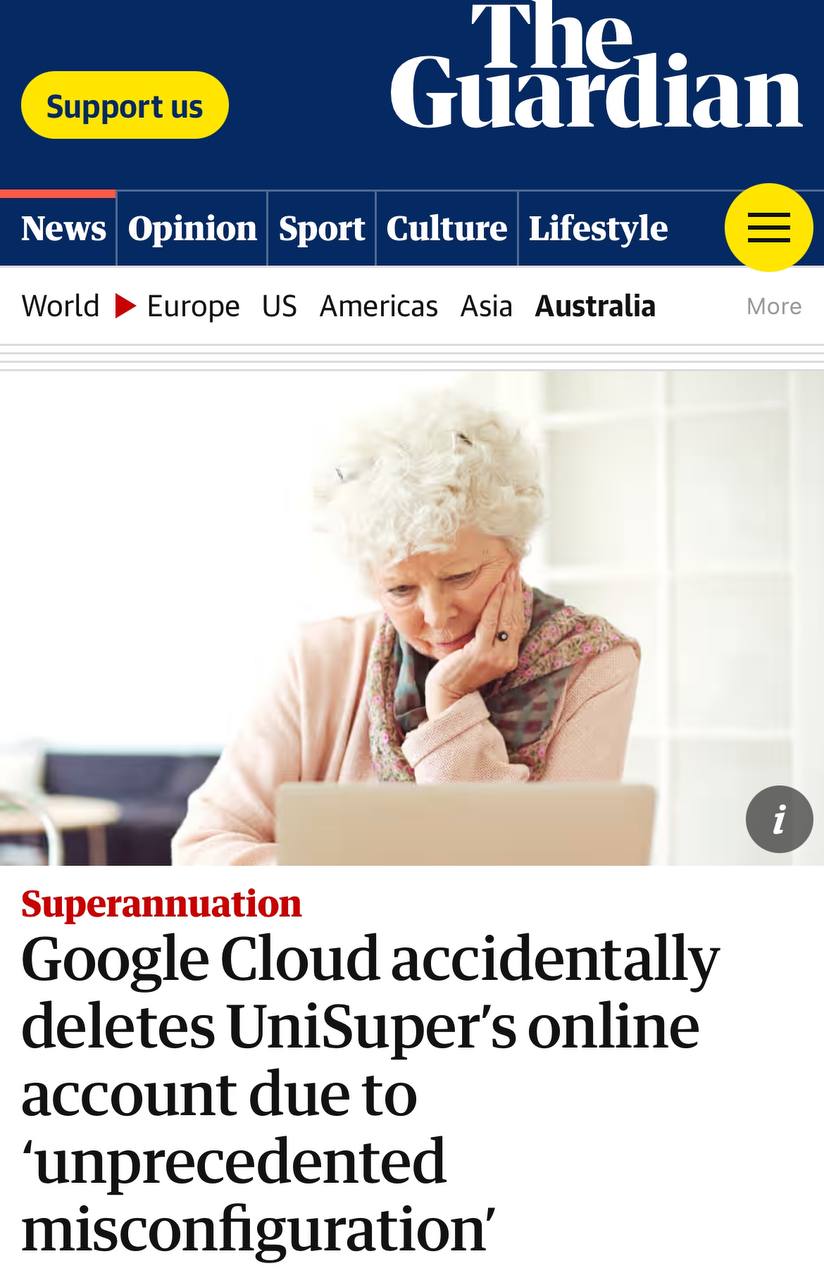Select World in the sub-navigation

point(60,305)
